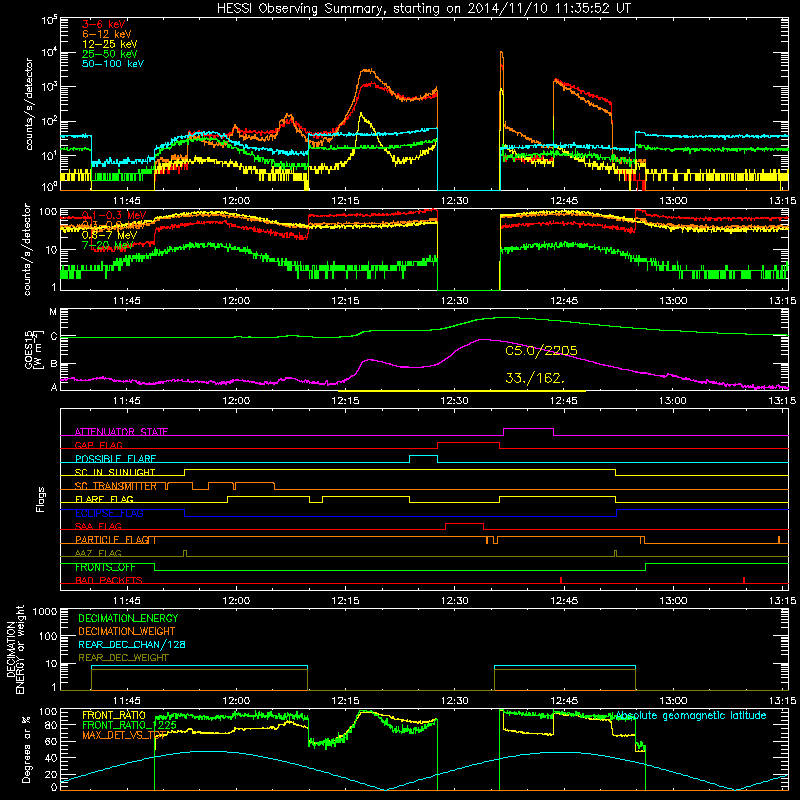Select the SAA_FLAG label
Image resolution: width=800 pixels, height=800 pixels.
pos(98,527)
